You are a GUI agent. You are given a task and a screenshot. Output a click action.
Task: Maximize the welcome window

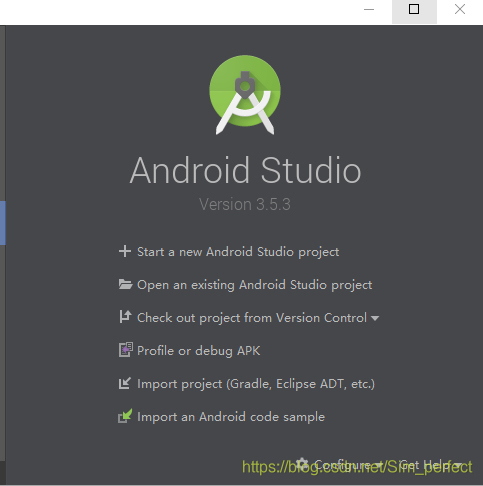tap(414, 9)
